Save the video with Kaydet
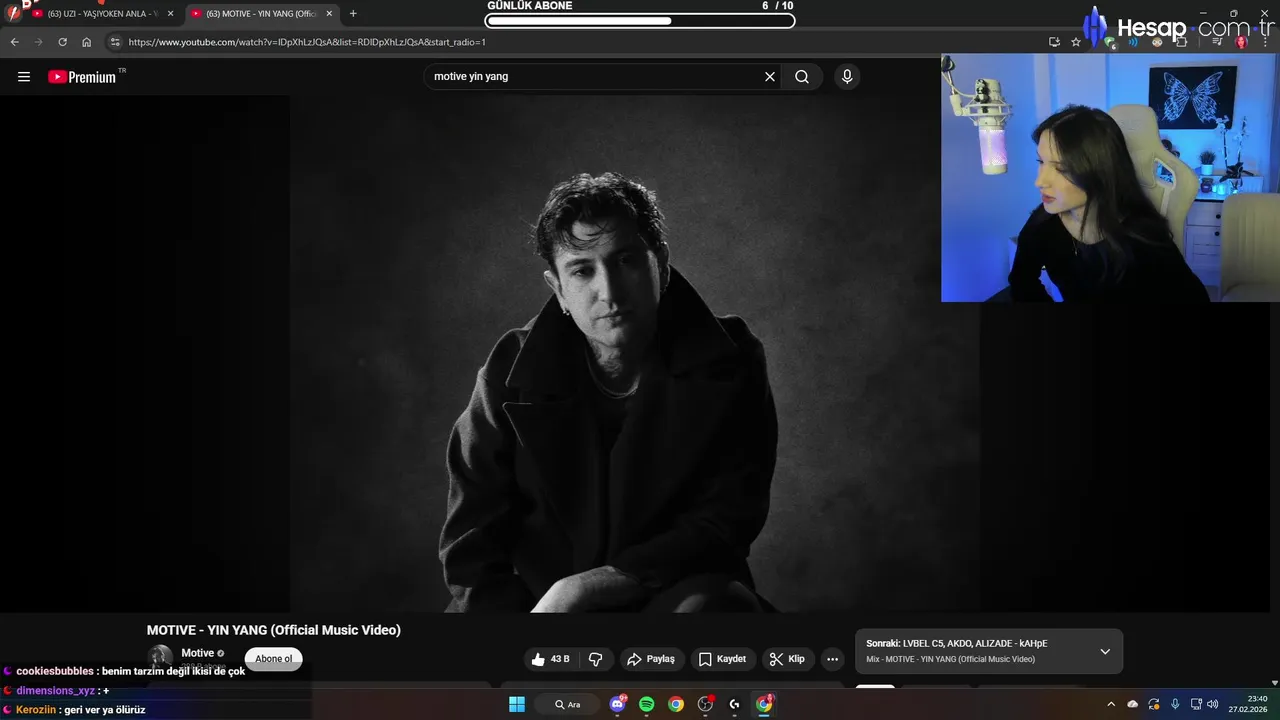The width and height of the screenshot is (1280, 720). pyautogui.click(x=722, y=659)
